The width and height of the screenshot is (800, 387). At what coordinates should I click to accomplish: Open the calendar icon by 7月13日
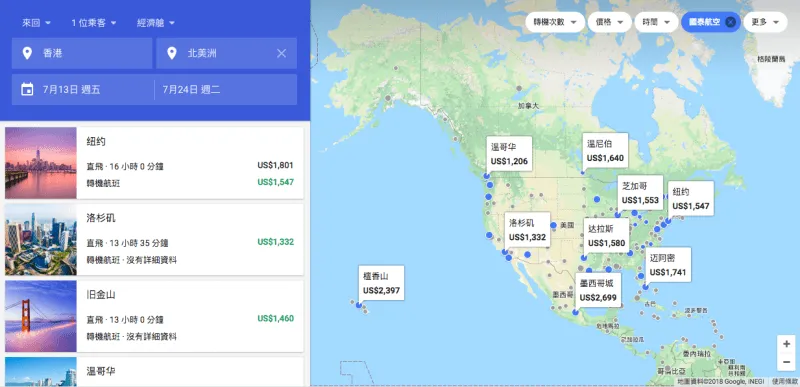click(27, 90)
